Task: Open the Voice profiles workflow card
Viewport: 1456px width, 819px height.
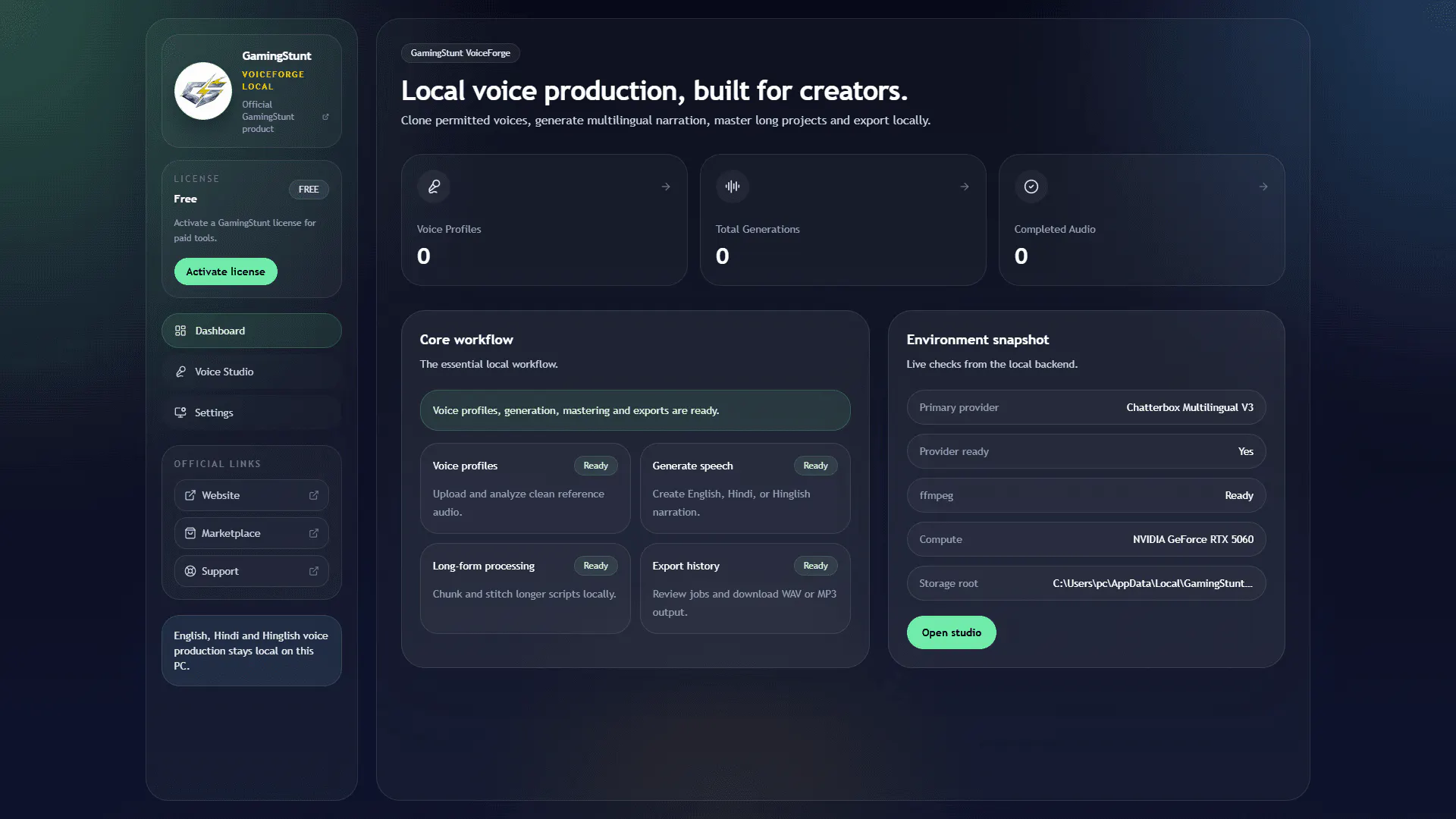Action: (x=526, y=488)
